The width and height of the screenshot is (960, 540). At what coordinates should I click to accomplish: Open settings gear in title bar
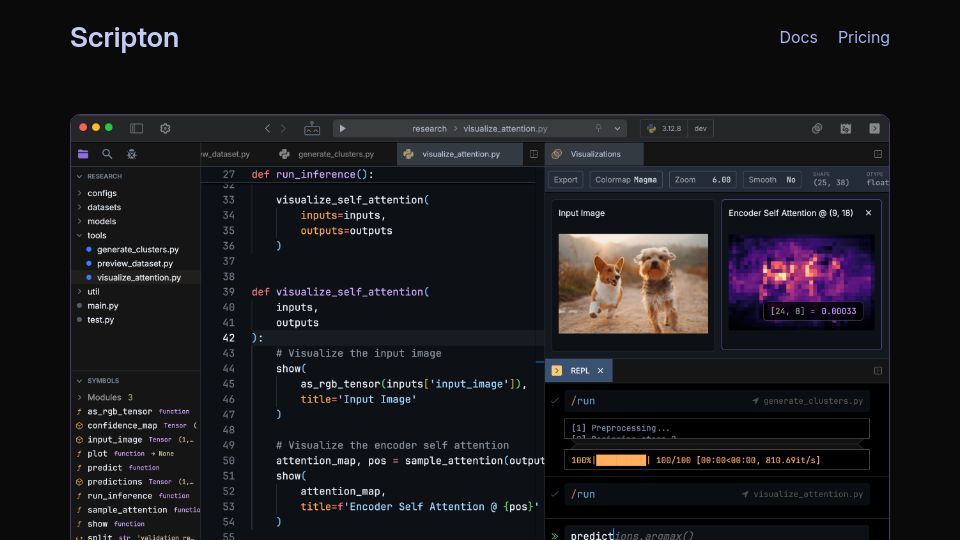(165, 128)
